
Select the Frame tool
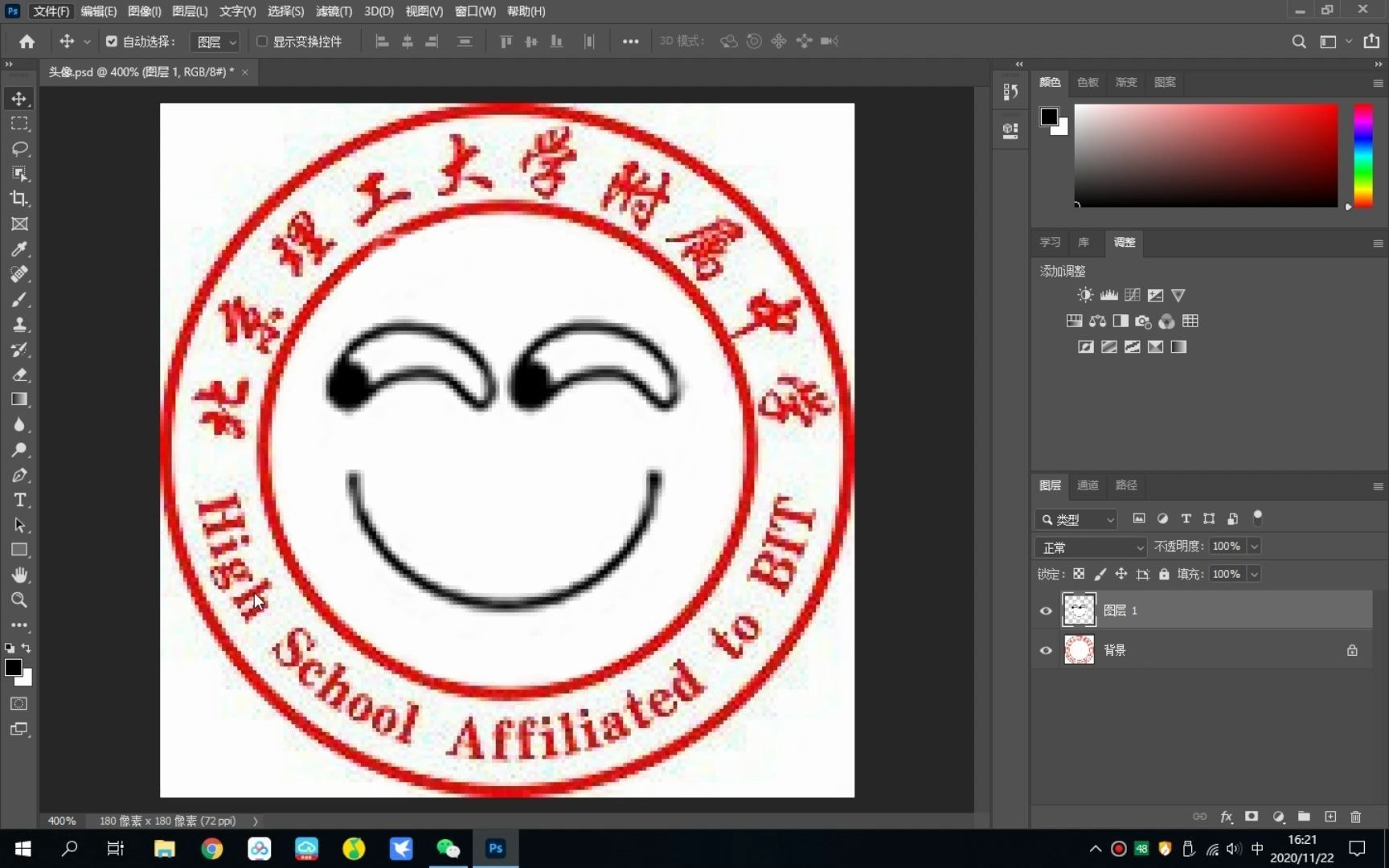19,224
